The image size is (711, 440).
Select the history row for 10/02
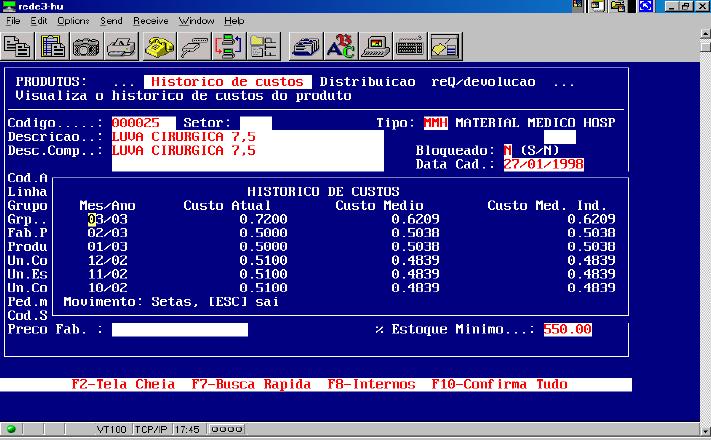[351, 288]
